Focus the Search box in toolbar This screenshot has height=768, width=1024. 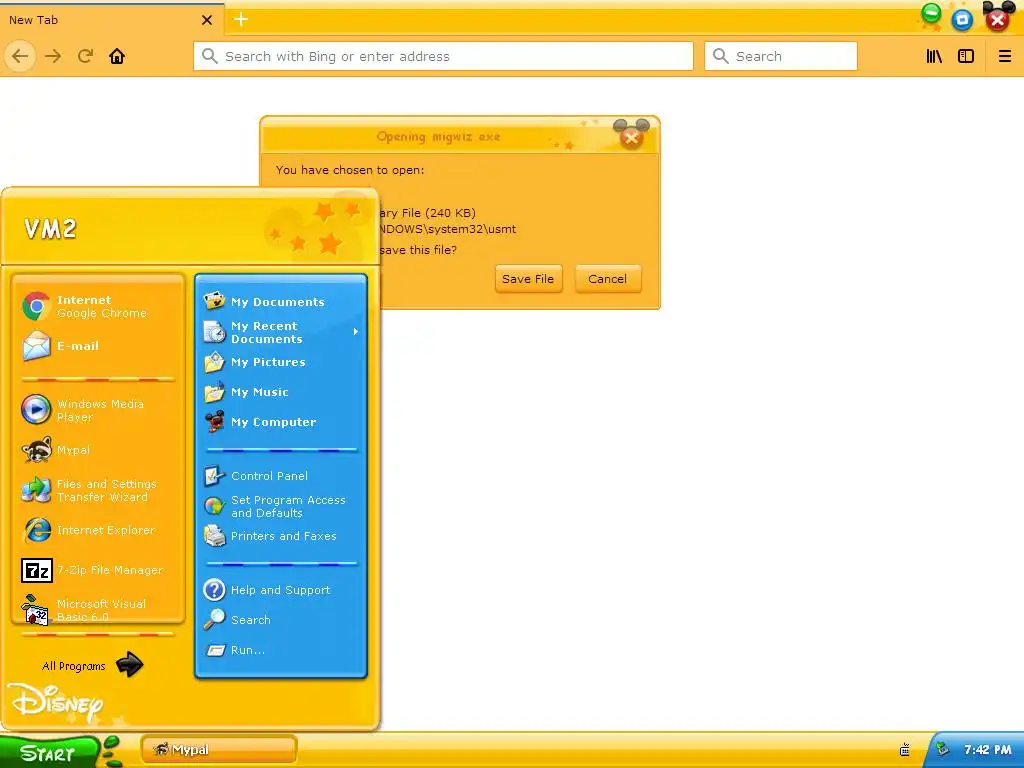781,56
